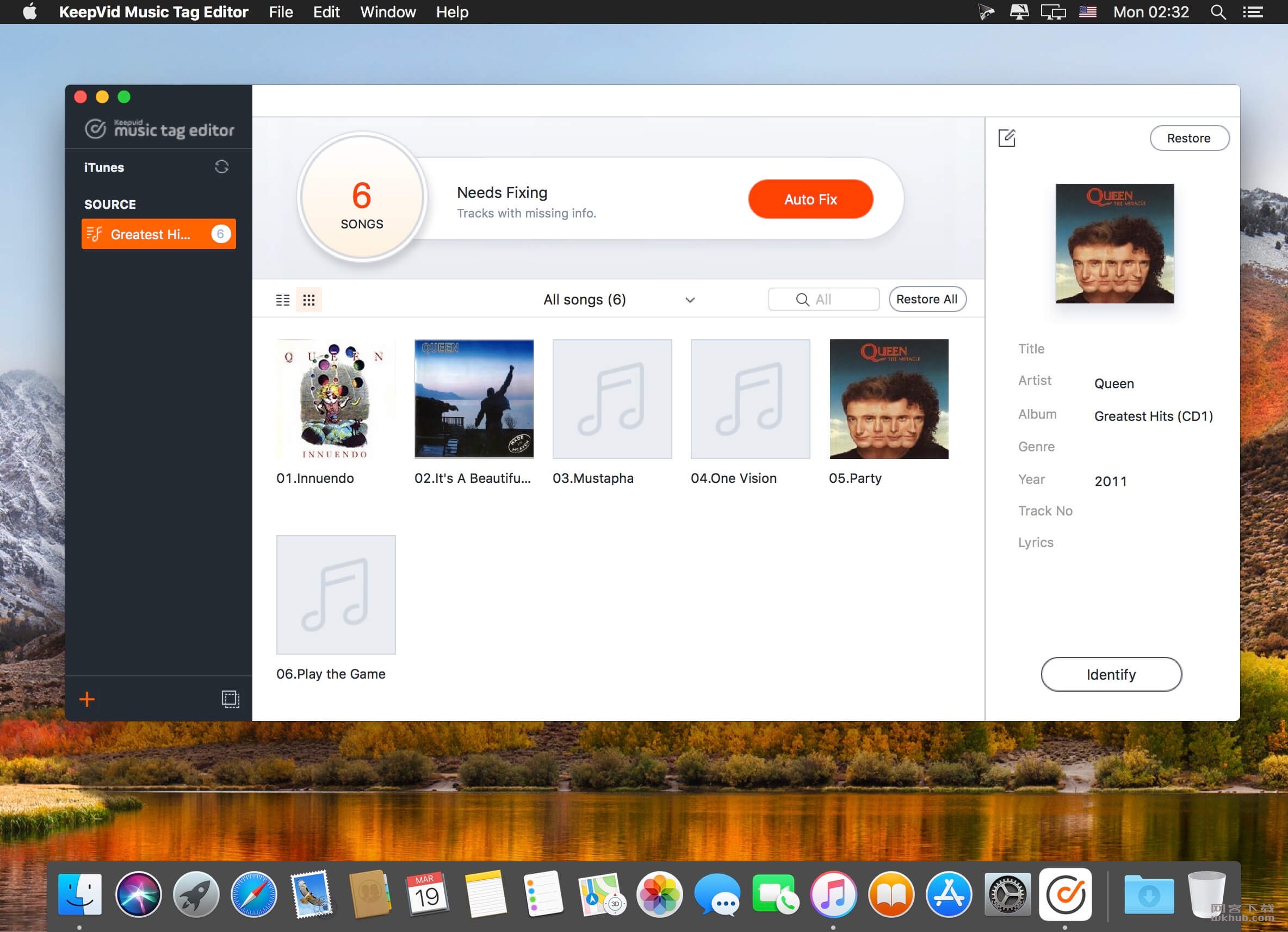Click the Title field label
The height and width of the screenshot is (932, 1288).
click(x=1031, y=349)
